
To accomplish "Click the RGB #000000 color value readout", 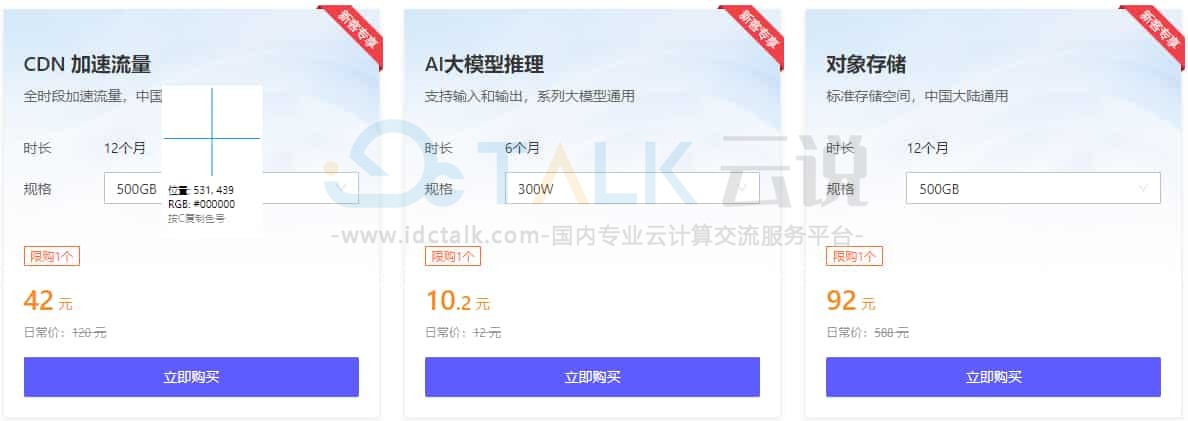I will 202,204.
